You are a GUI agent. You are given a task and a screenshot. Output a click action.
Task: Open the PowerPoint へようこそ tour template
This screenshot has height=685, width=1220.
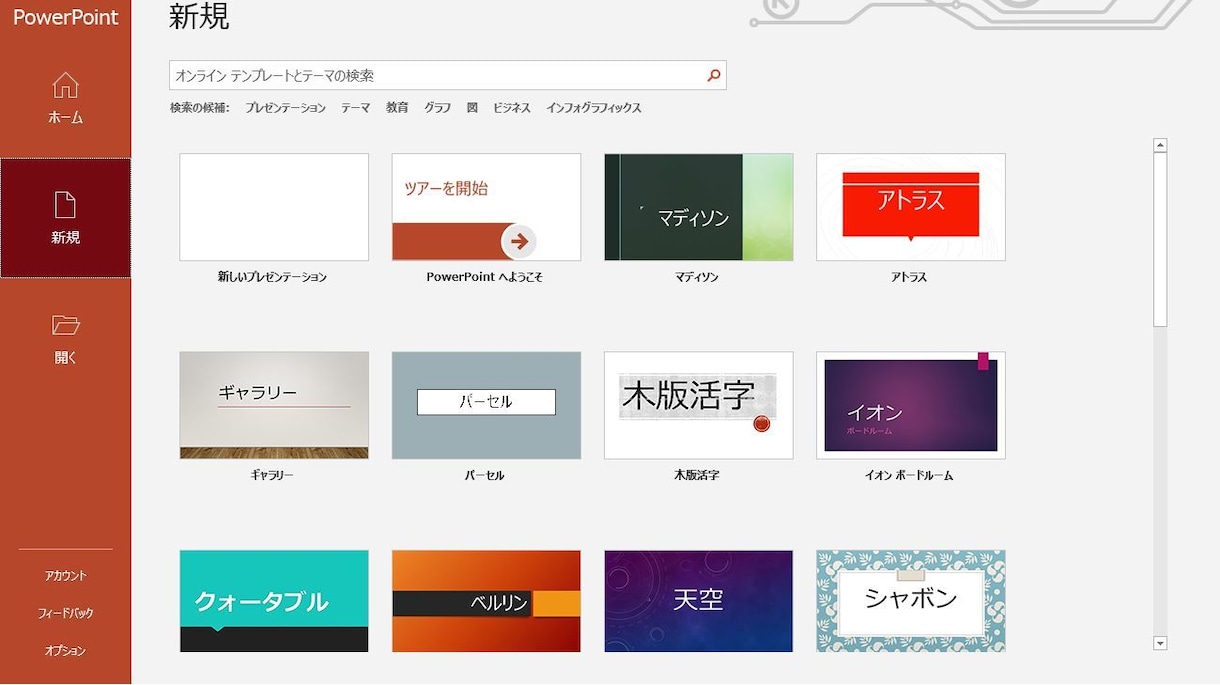486,207
